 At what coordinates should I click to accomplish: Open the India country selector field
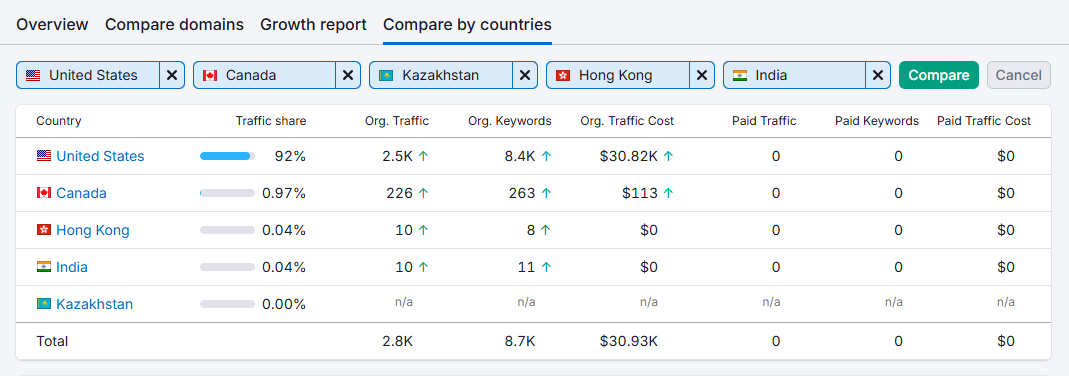pyautogui.click(x=794, y=75)
